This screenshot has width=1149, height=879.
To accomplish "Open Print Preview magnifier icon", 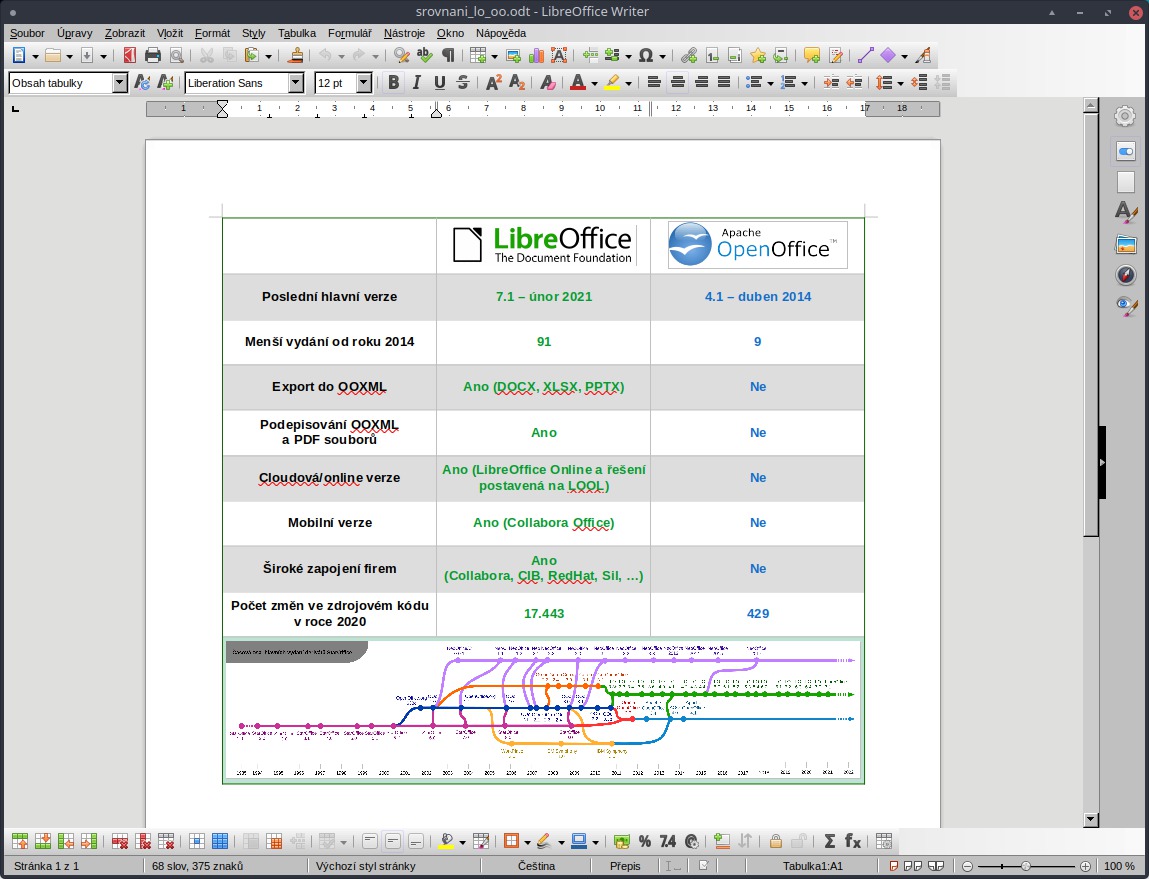I will [176, 55].
